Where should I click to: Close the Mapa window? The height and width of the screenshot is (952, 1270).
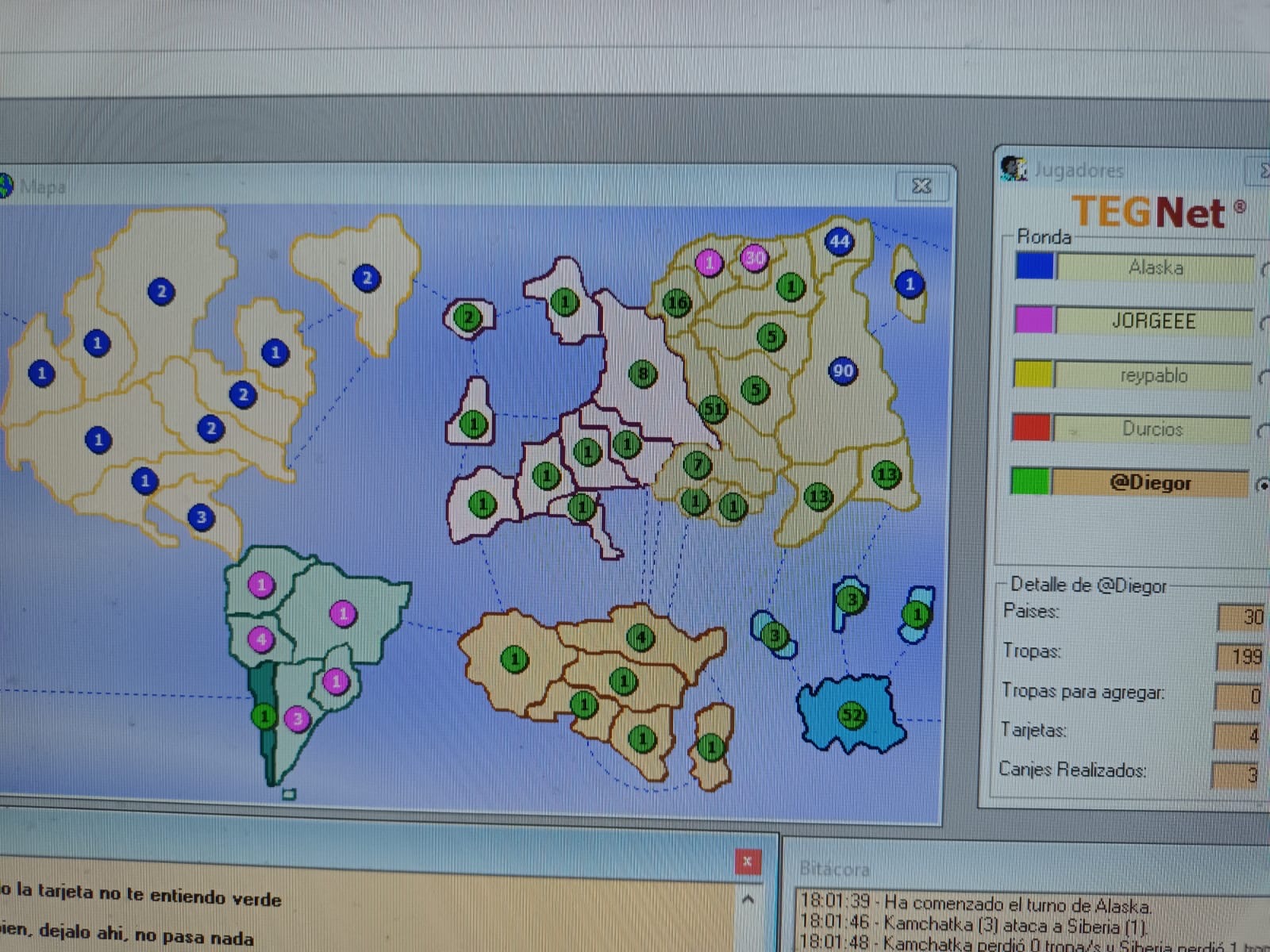click(x=921, y=186)
